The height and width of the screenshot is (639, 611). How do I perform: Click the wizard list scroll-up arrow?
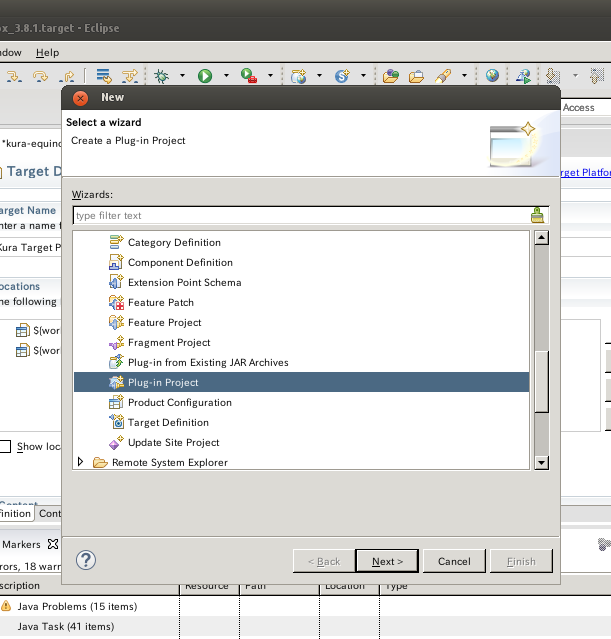coord(541,238)
